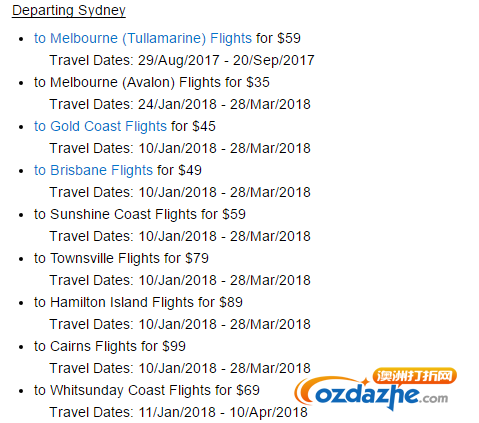Click the $45 price for Gold Coast

(x=204, y=126)
